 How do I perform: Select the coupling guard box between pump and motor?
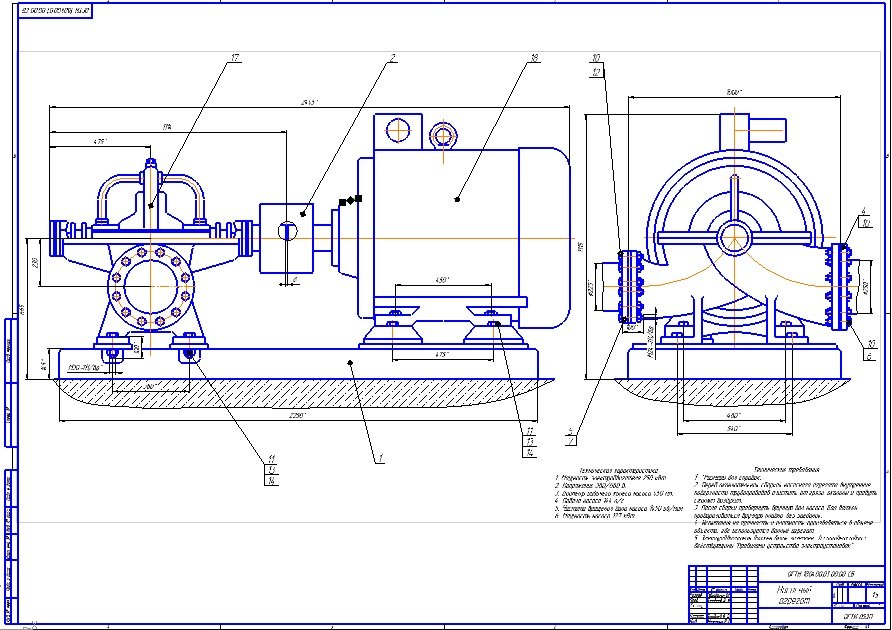point(287,237)
